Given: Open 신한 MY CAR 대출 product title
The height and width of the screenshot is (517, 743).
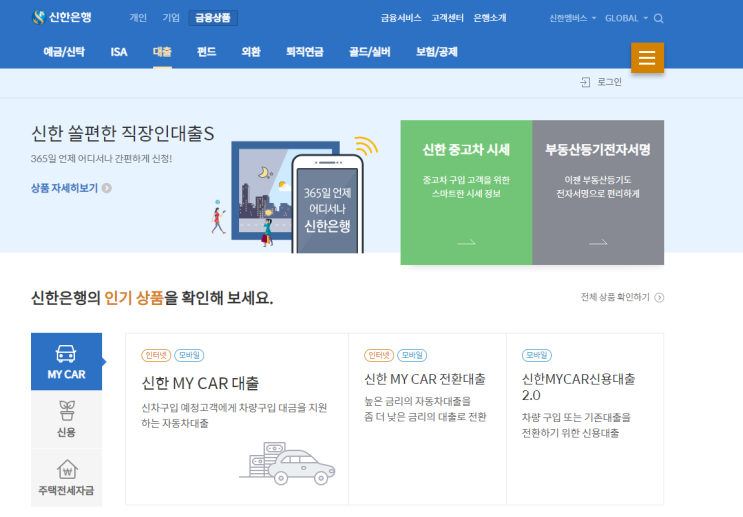Looking at the screenshot, I should click(200, 383).
